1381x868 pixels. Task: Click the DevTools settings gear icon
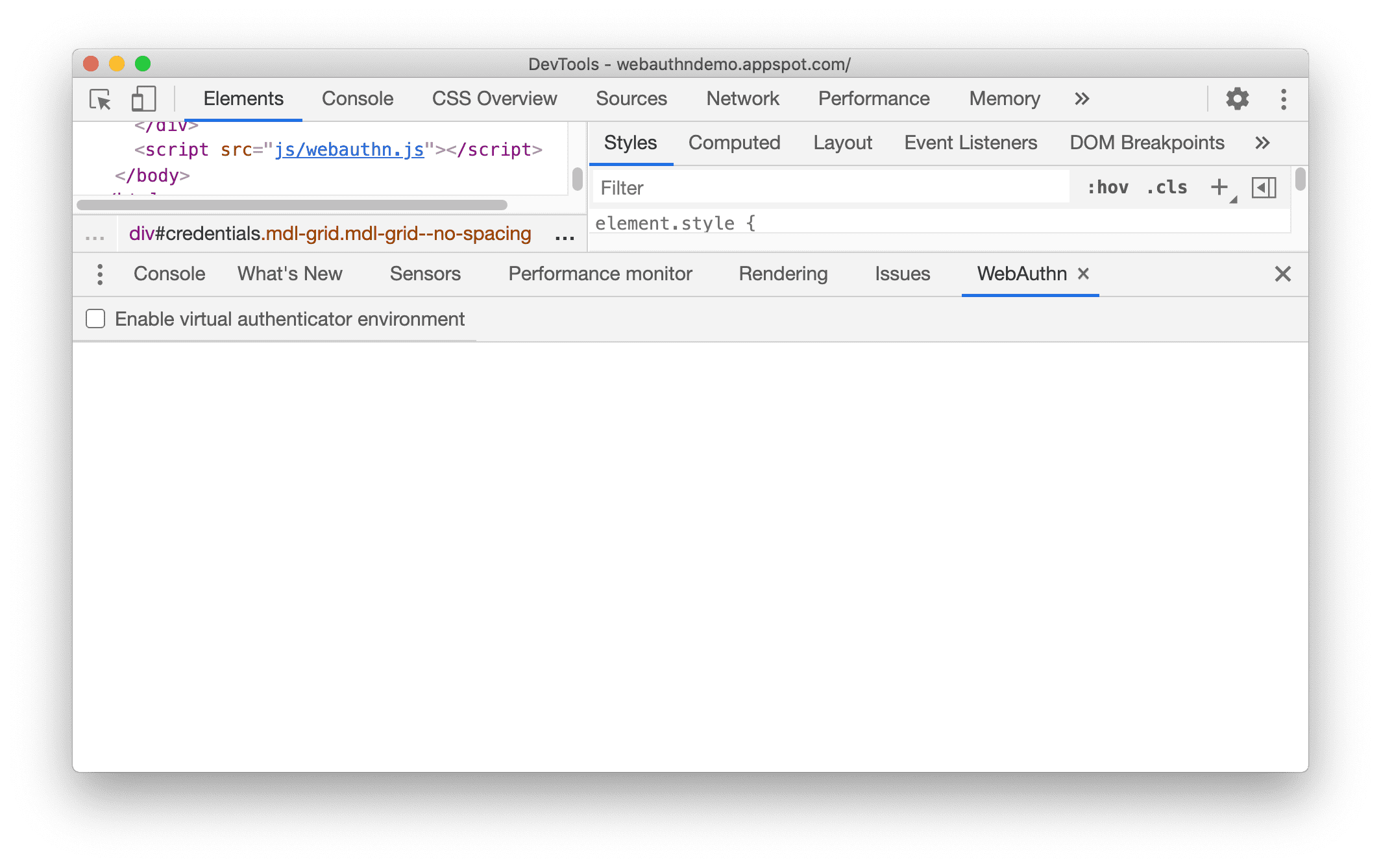1237,98
